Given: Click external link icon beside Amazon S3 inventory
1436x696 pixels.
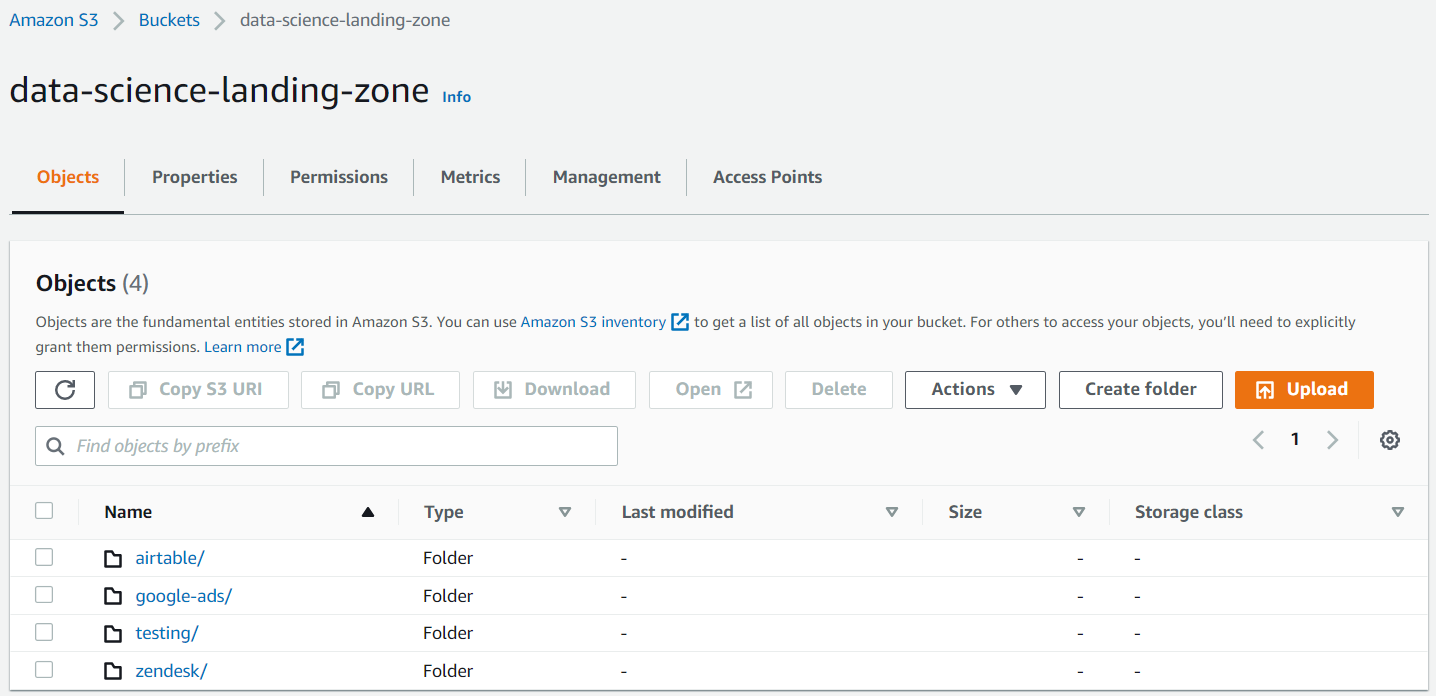Looking at the screenshot, I should coord(680,322).
